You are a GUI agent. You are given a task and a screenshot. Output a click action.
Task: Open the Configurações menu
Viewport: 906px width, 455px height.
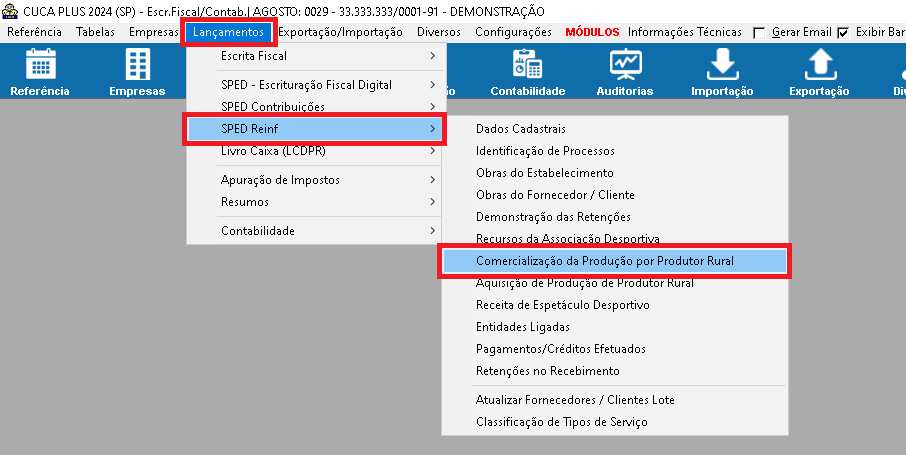pyautogui.click(x=513, y=32)
